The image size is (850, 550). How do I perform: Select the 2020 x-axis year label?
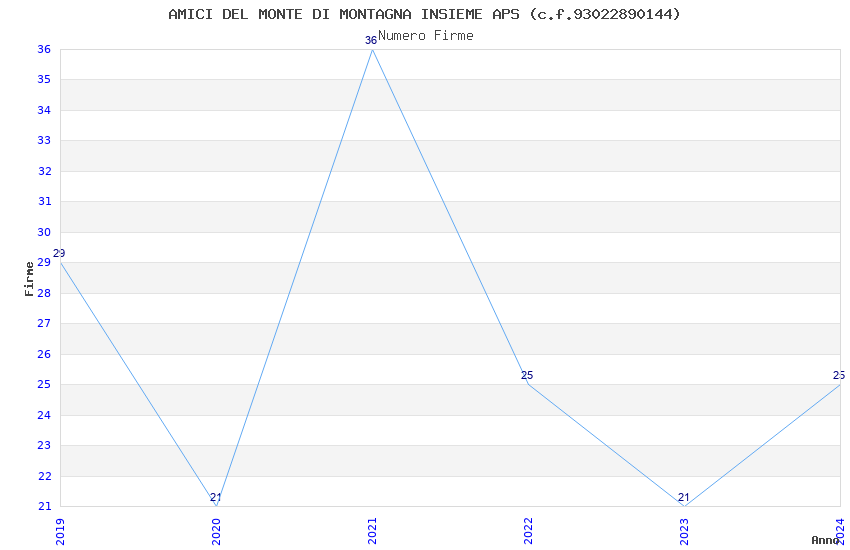click(x=216, y=531)
